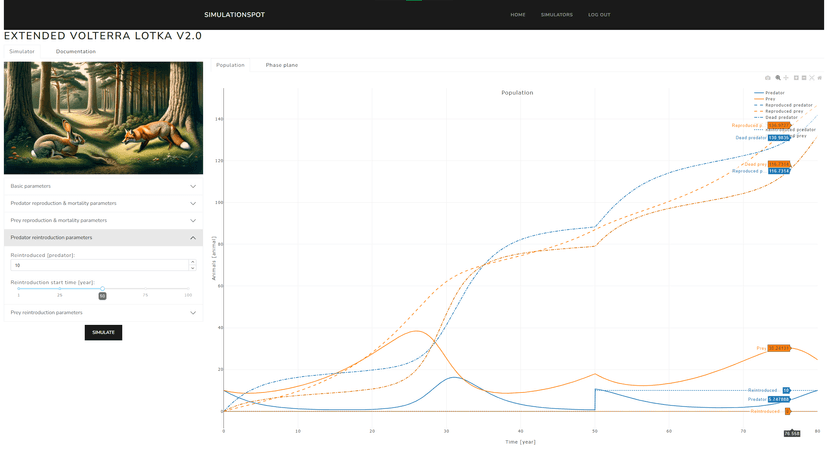
Task: Click the Zoom out minus-box icon
Action: coord(804,77)
